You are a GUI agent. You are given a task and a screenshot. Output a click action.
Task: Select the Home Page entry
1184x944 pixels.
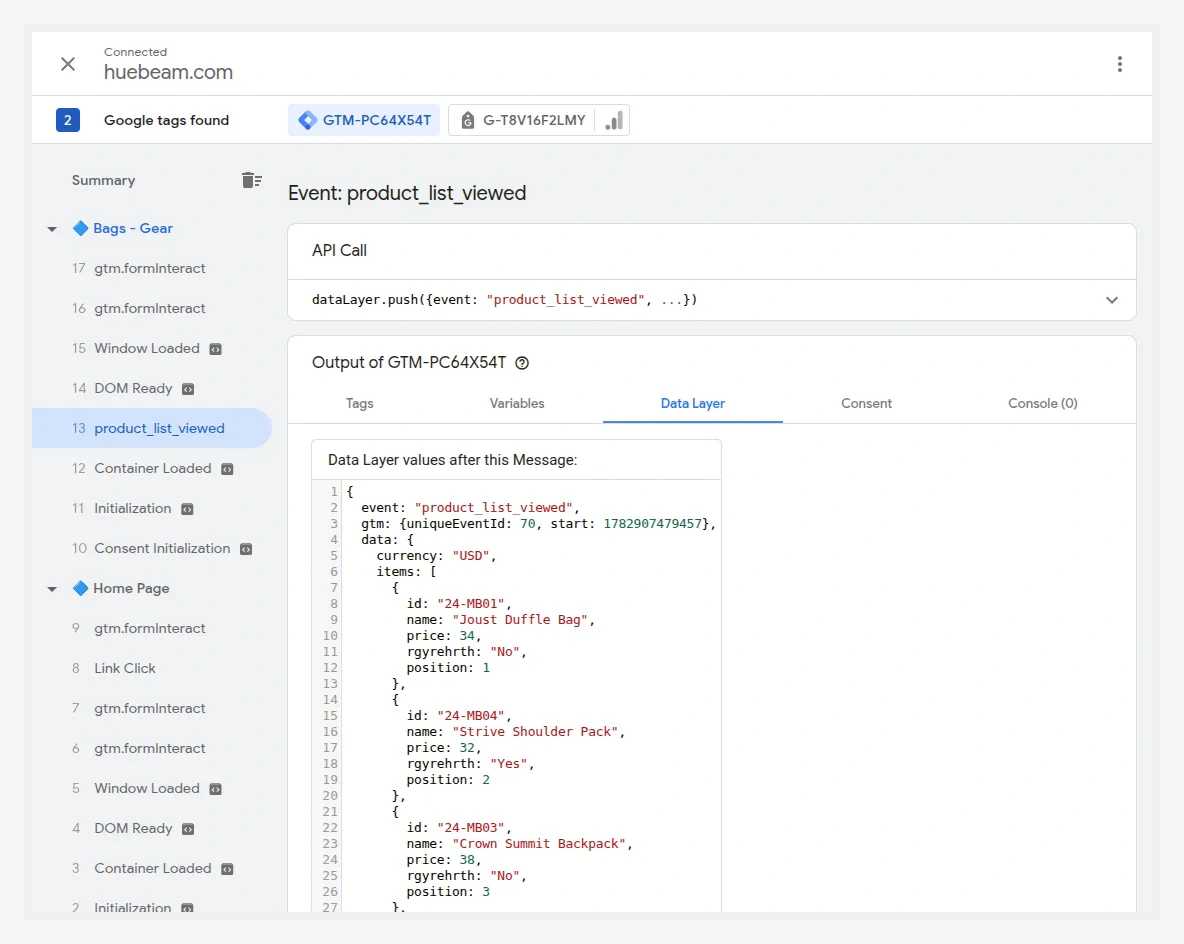[x=131, y=588]
